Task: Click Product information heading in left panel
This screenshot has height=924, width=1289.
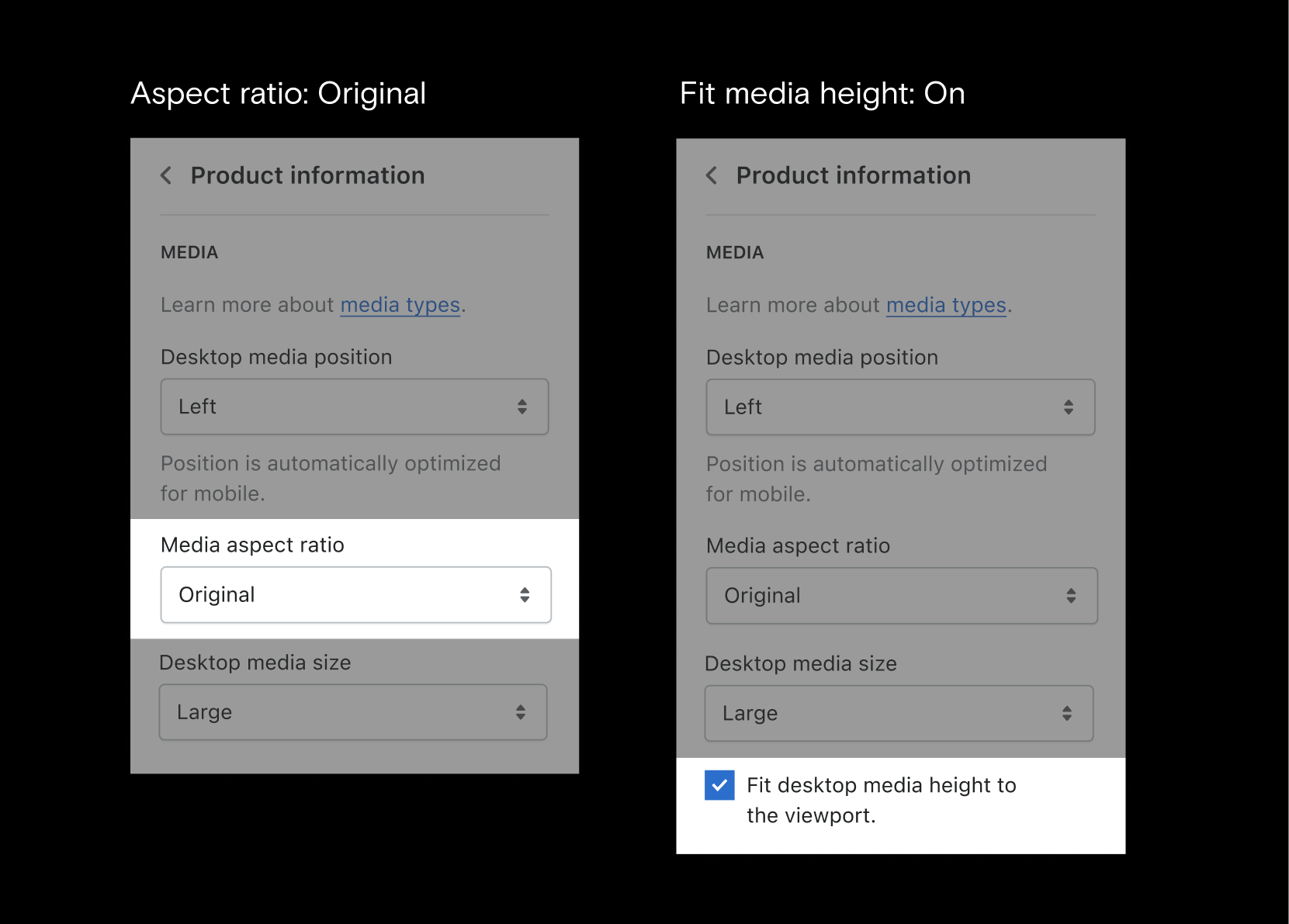Action: [308, 175]
